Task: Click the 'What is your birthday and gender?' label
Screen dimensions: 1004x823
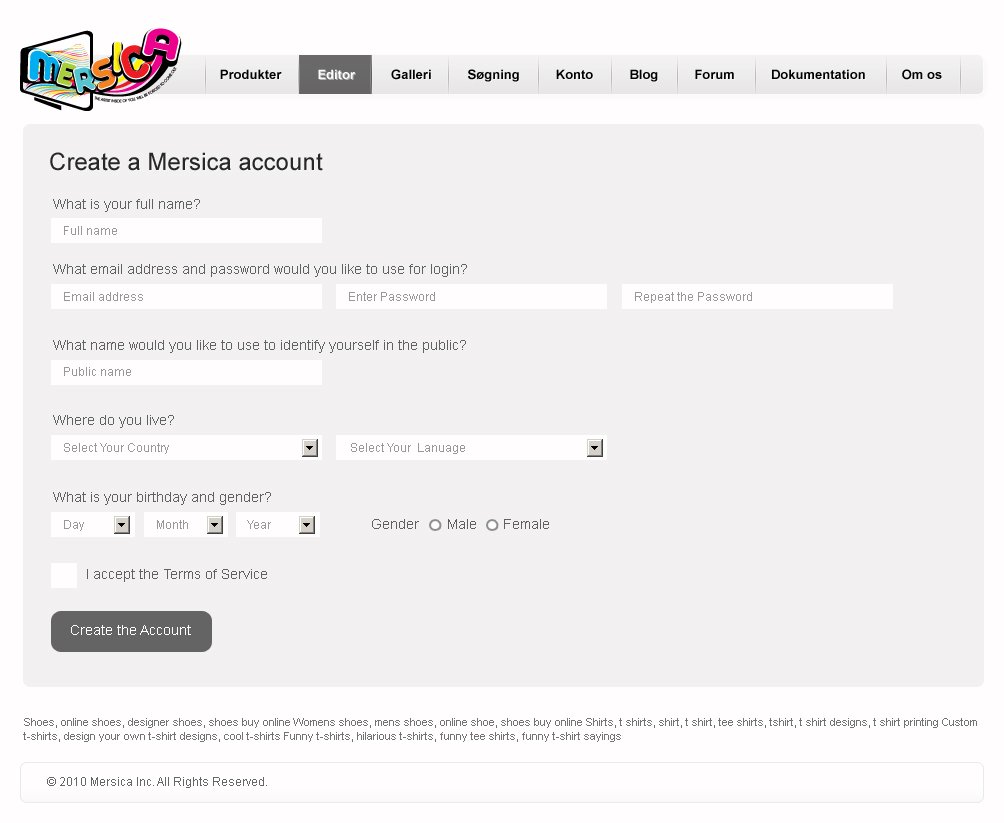Action: 162,497
